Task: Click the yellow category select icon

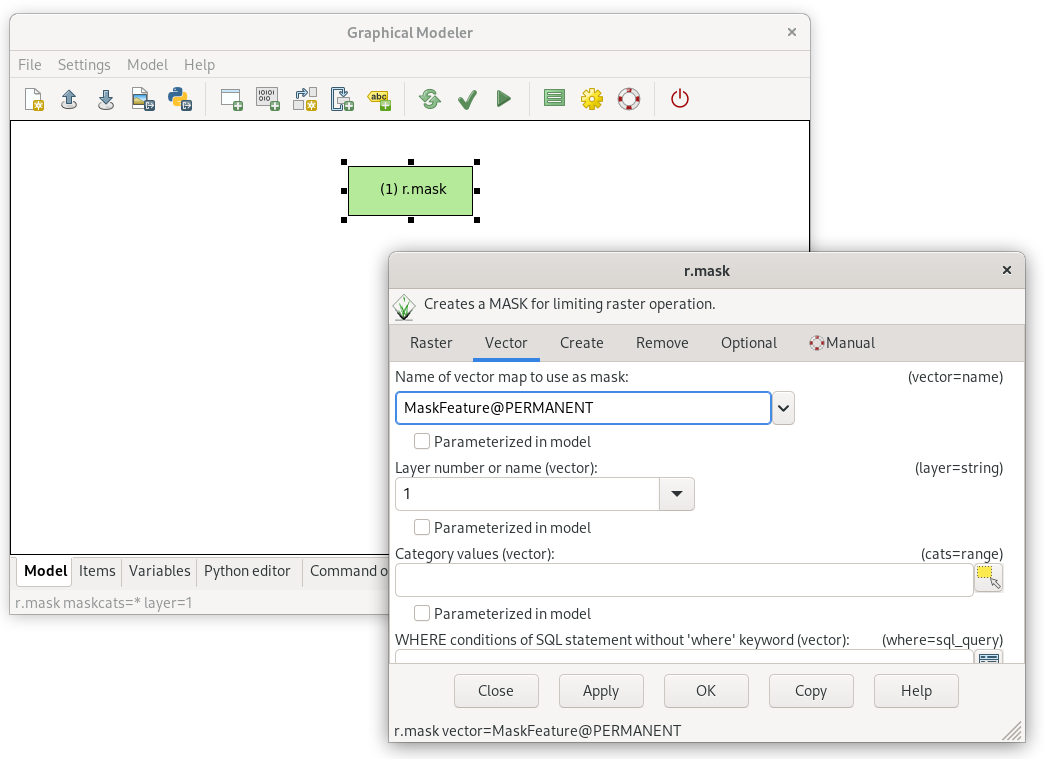Action: click(989, 577)
